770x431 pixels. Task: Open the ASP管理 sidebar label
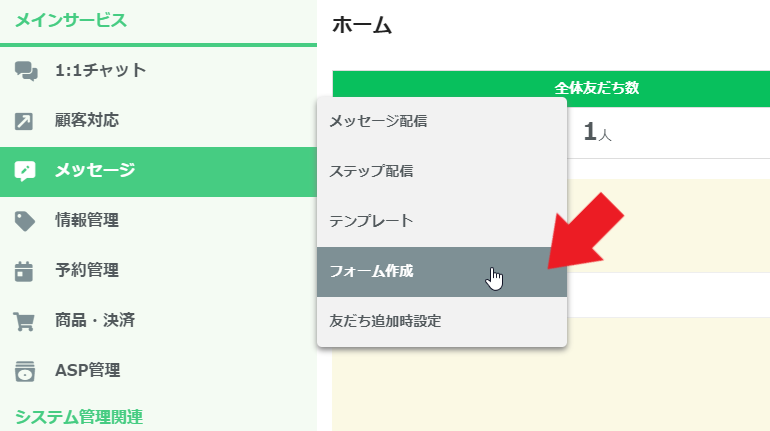[87, 371]
